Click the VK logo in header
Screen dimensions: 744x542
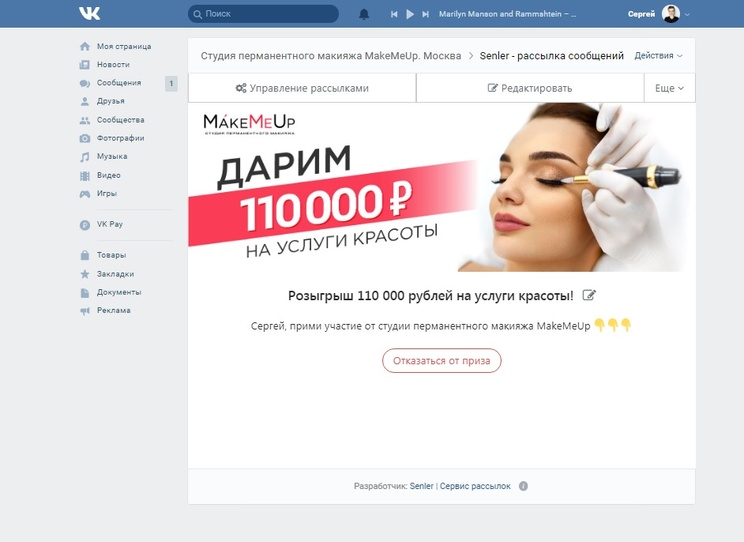click(x=89, y=13)
